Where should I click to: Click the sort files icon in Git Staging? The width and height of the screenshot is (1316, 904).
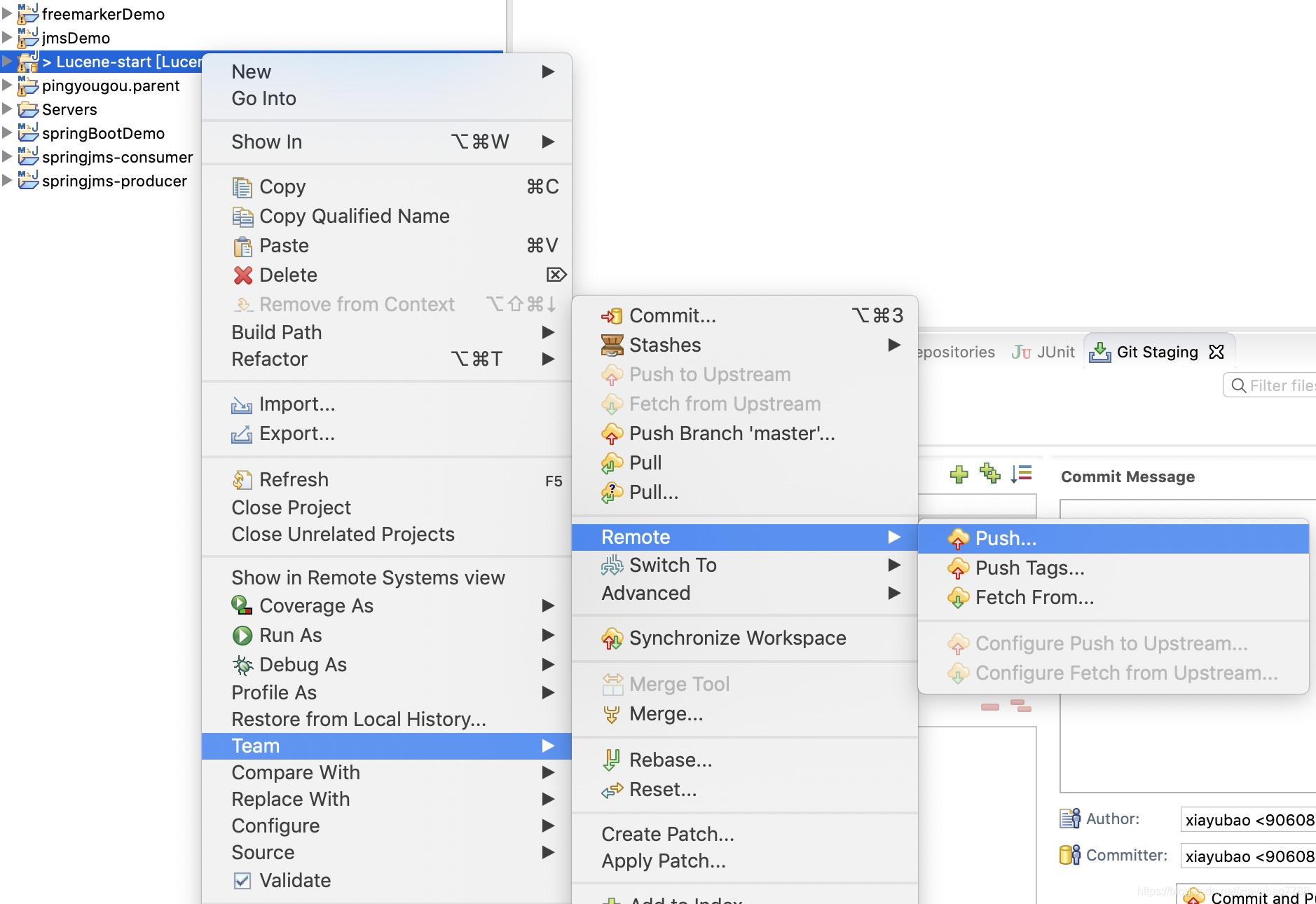[1022, 474]
